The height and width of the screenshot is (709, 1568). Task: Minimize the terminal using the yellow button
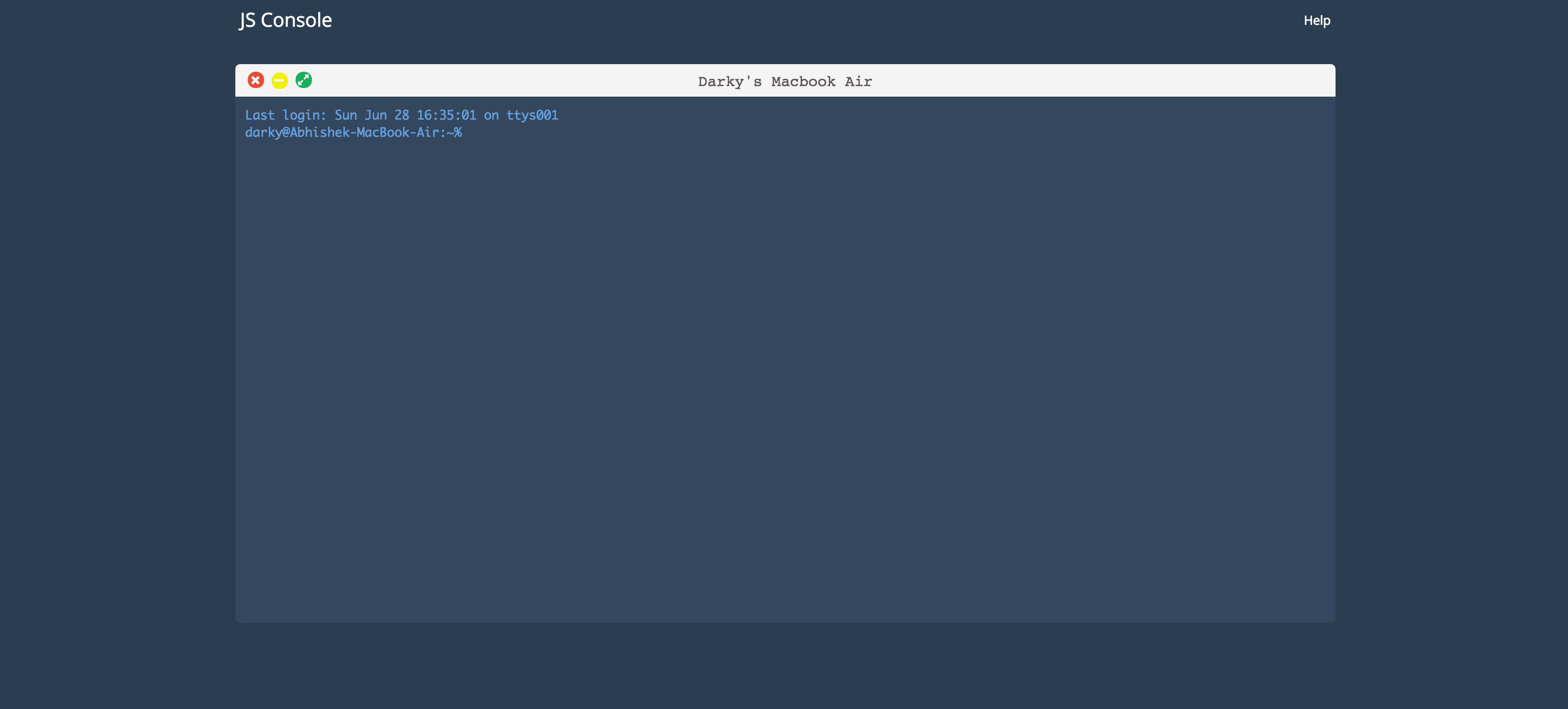279,80
